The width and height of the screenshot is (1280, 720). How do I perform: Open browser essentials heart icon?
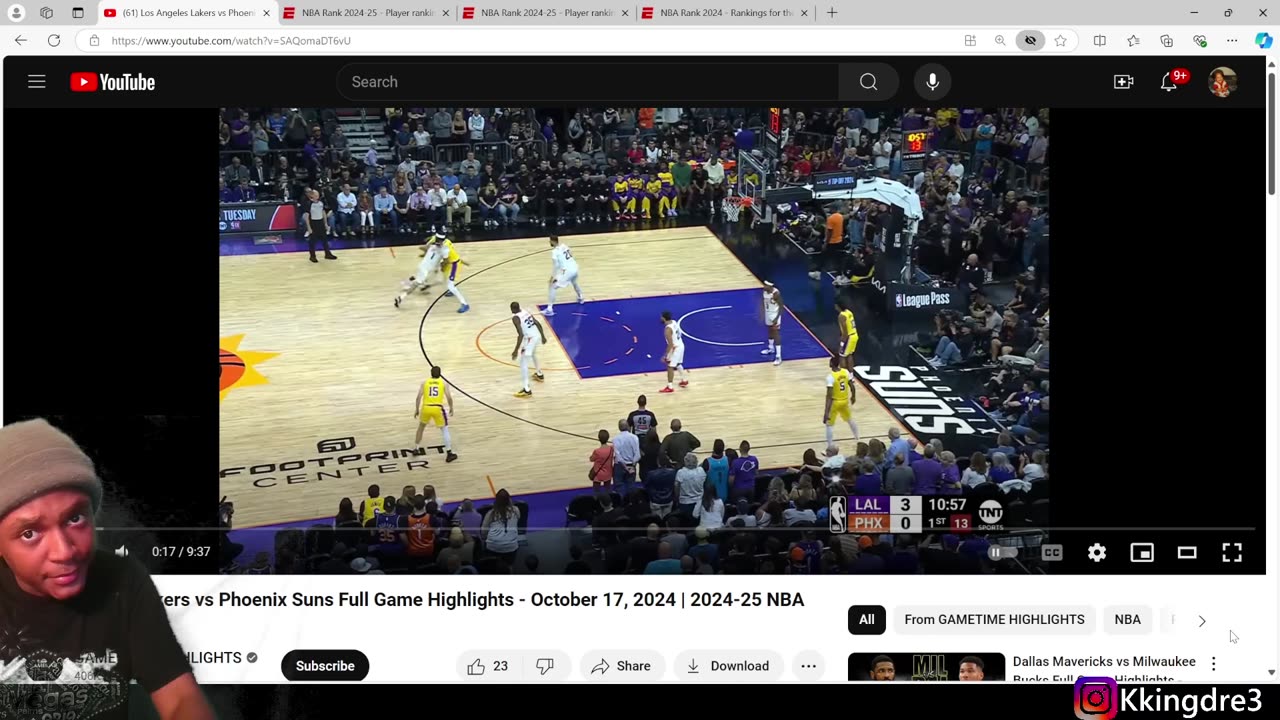[x=1199, y=41]
